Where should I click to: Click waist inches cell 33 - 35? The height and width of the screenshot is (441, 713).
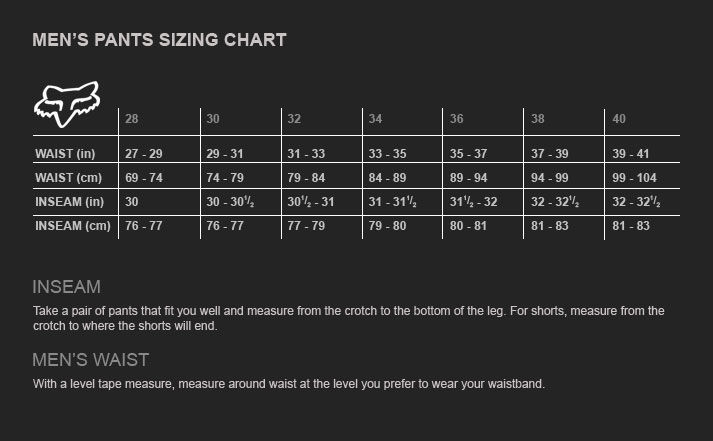click(387, 154)
